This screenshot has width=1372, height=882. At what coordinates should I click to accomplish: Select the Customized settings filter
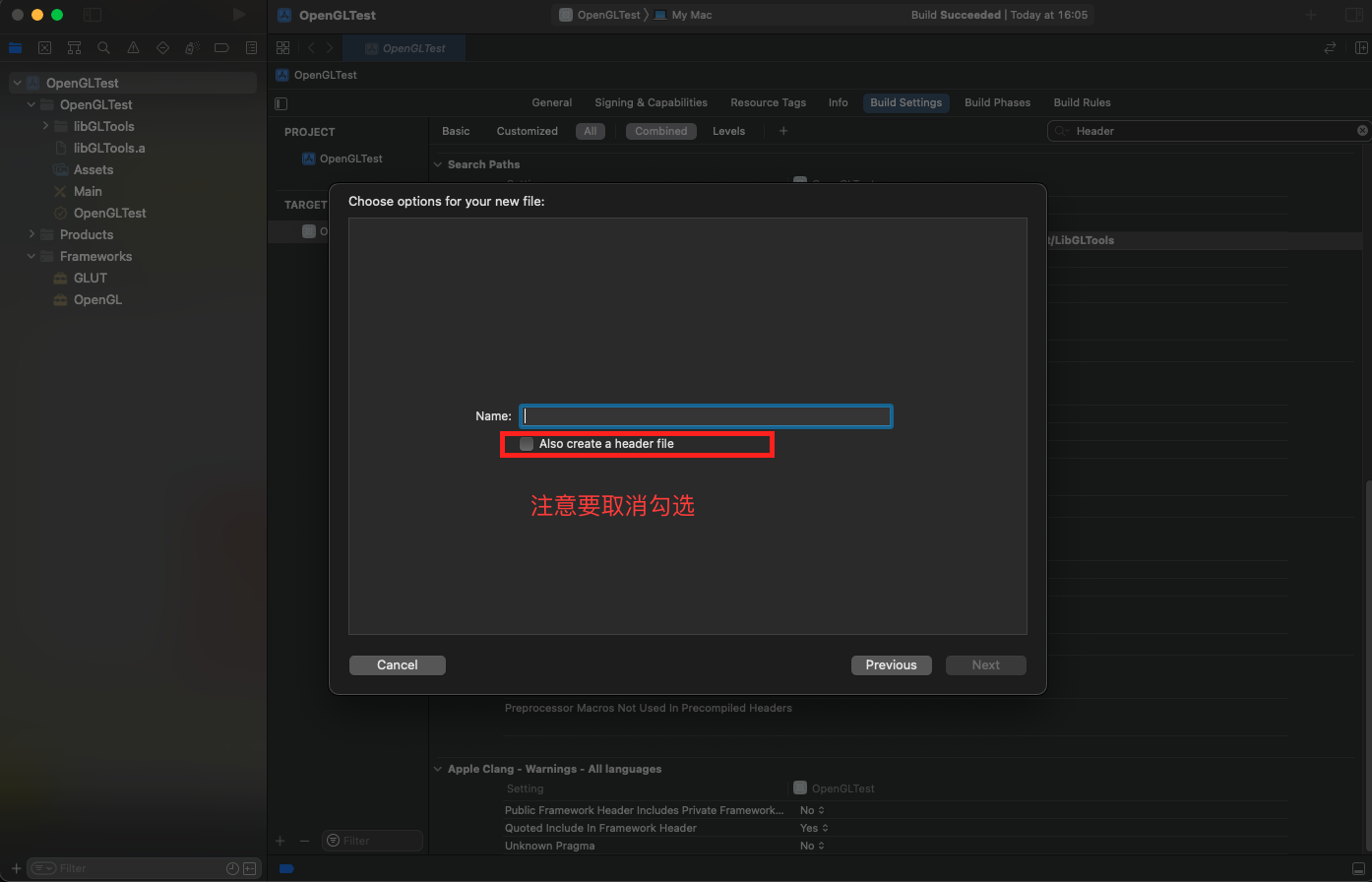pyautogui.click(x=528, y=131)
